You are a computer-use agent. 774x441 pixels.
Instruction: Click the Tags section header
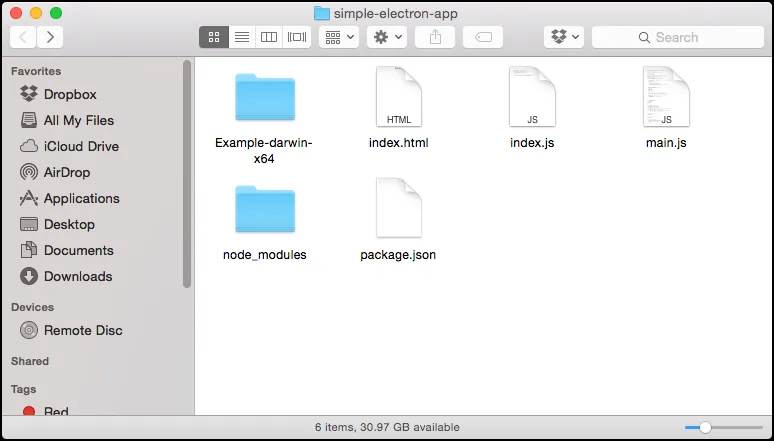coord(23,389)
